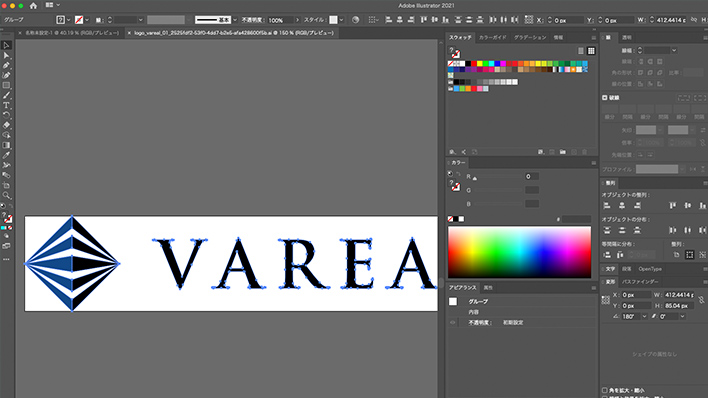708x398 pixels.
Task: Open arrange documents dropdown
Action: [x=53, y=5]
